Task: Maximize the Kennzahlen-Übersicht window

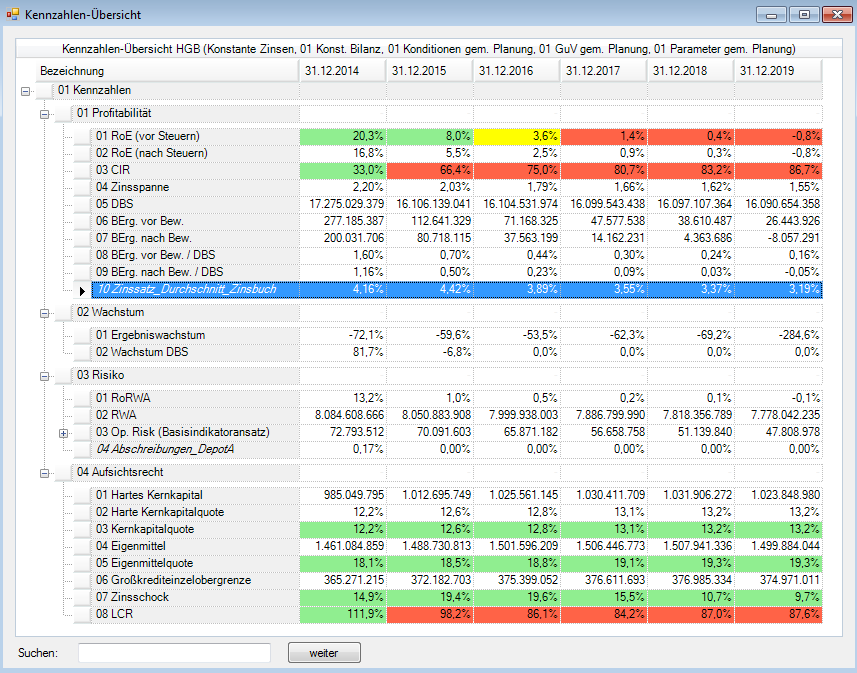Action: coord(803,15)
